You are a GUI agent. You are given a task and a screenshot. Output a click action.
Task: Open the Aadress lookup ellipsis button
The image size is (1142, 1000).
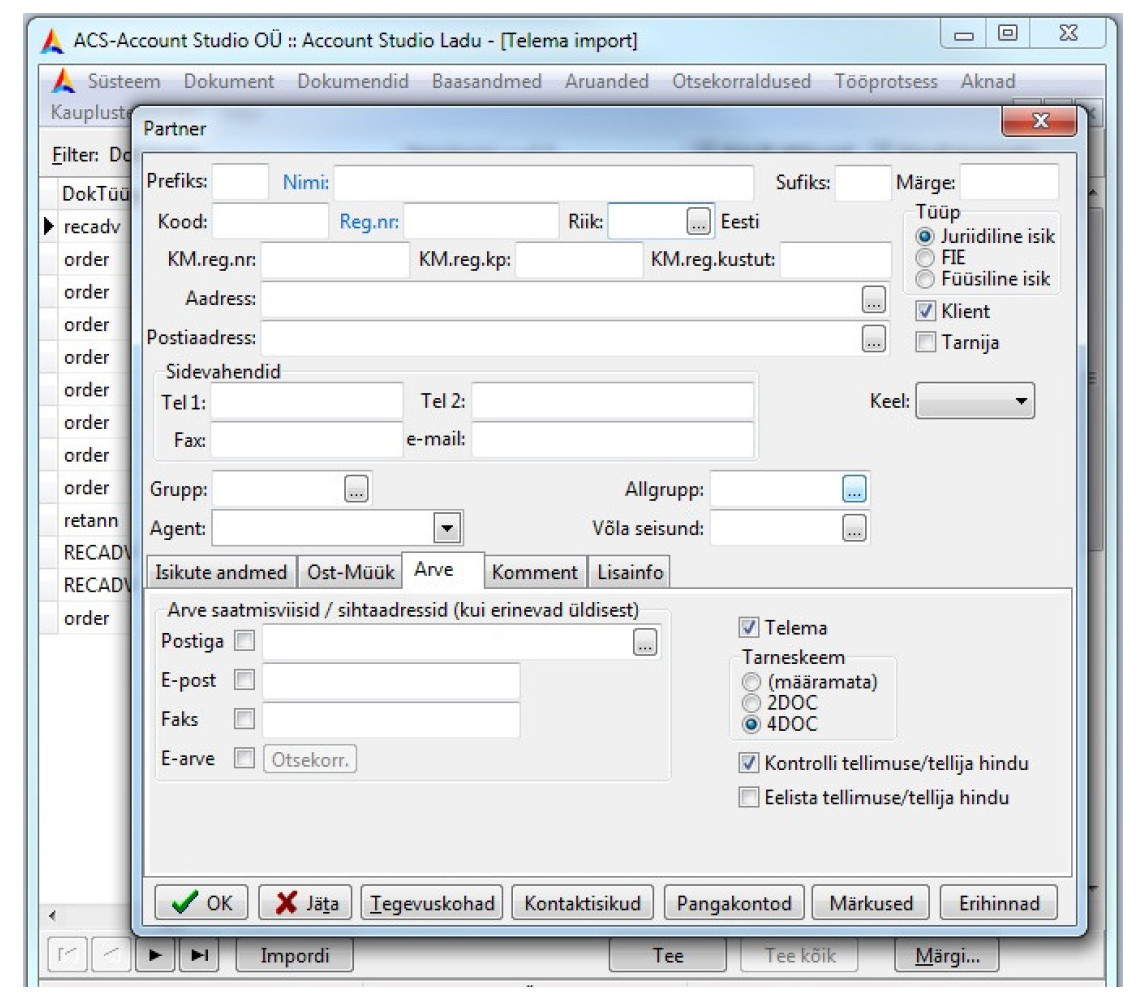[873, 299]
